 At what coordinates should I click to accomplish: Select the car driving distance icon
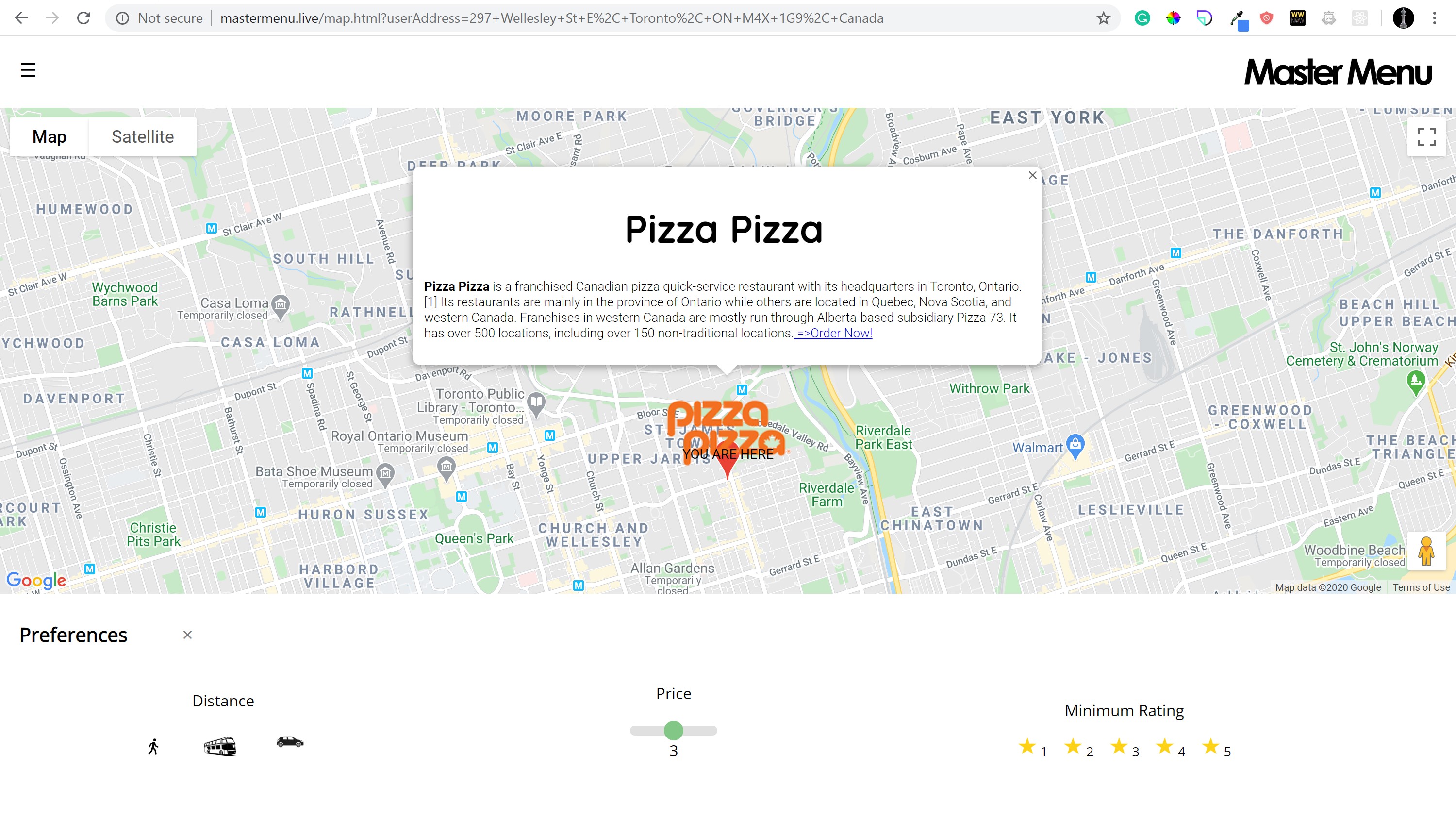[x=290, y=742]
